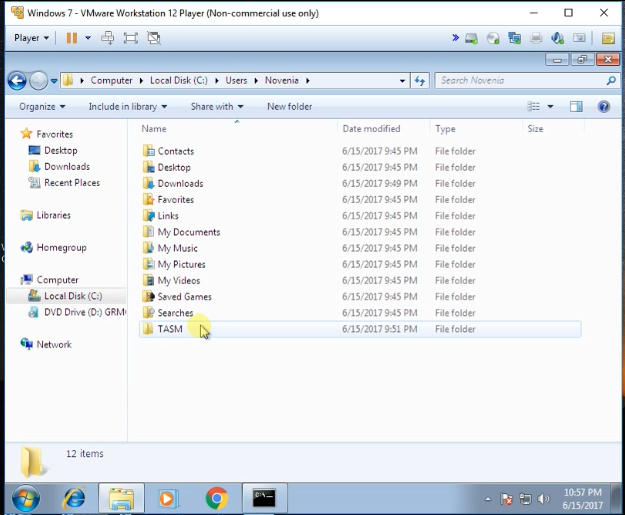Click the yellow notes icon in VMware toolbar
Viewport: 625px width, 515px height.
pos(608,38)
